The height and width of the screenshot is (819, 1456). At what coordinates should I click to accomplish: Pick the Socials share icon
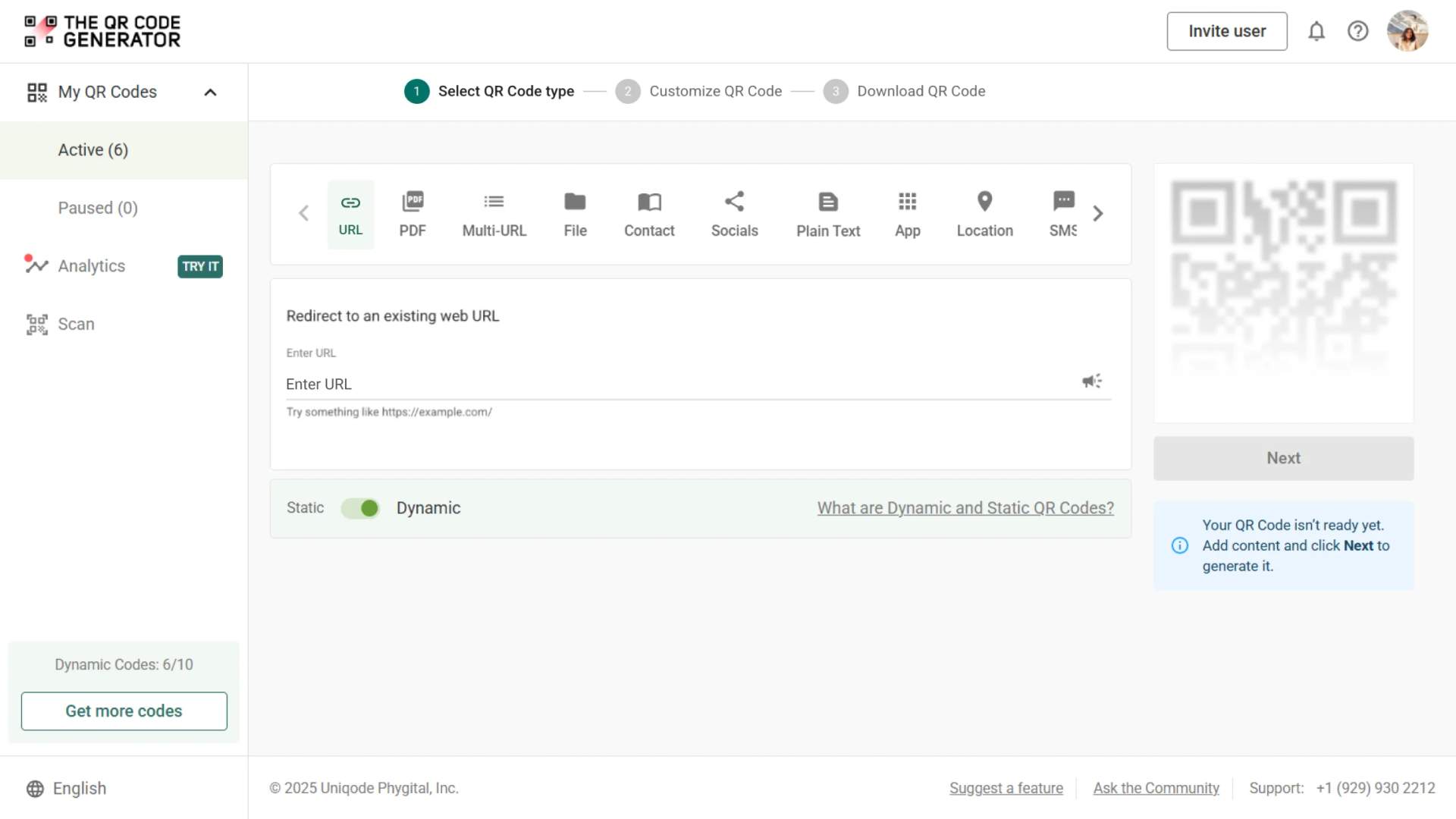734,201
